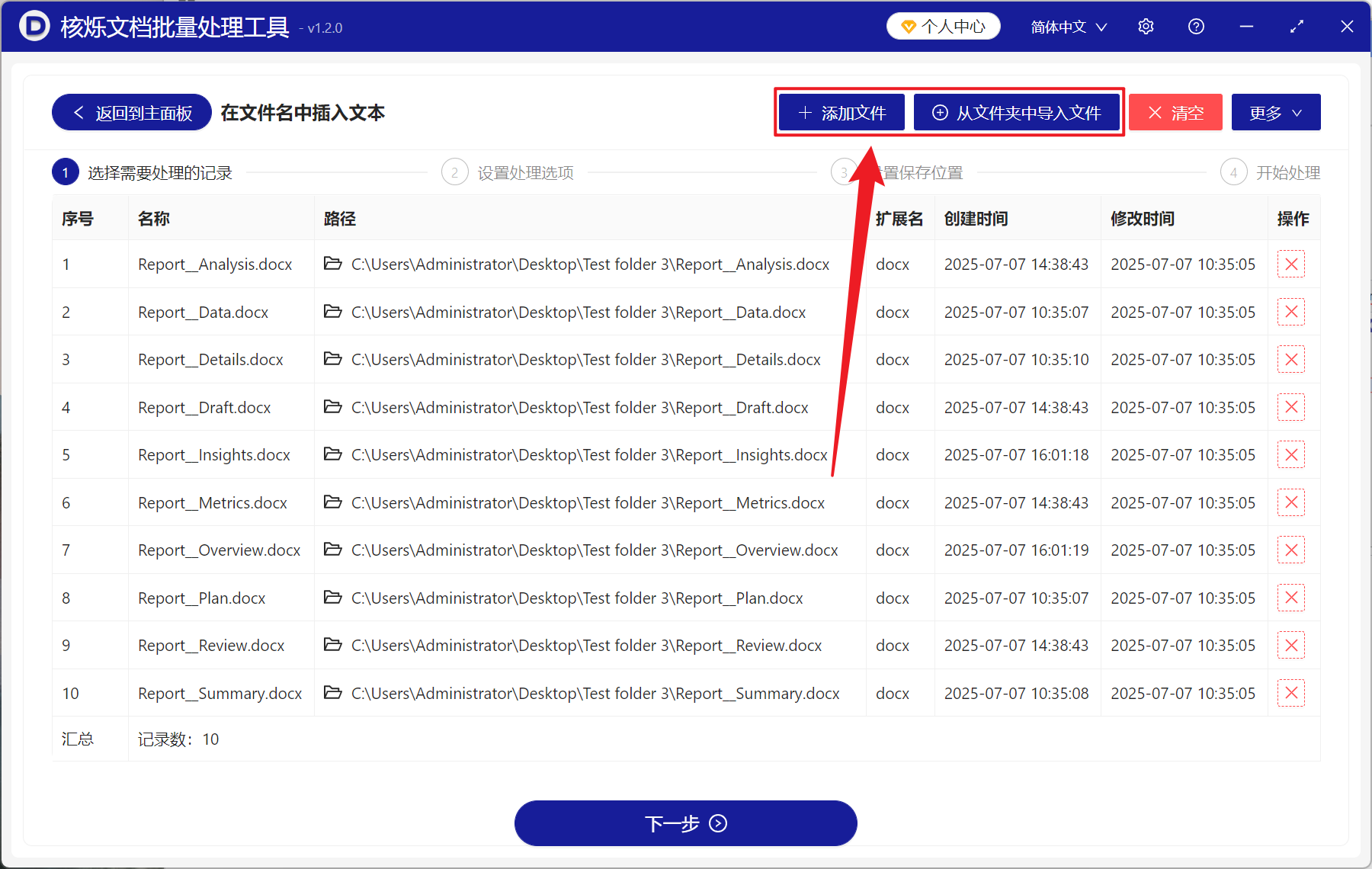Click the folder icon beside Report__Summary.docx path
Screen dimensions: 1372x869
[x=332, y=693]
